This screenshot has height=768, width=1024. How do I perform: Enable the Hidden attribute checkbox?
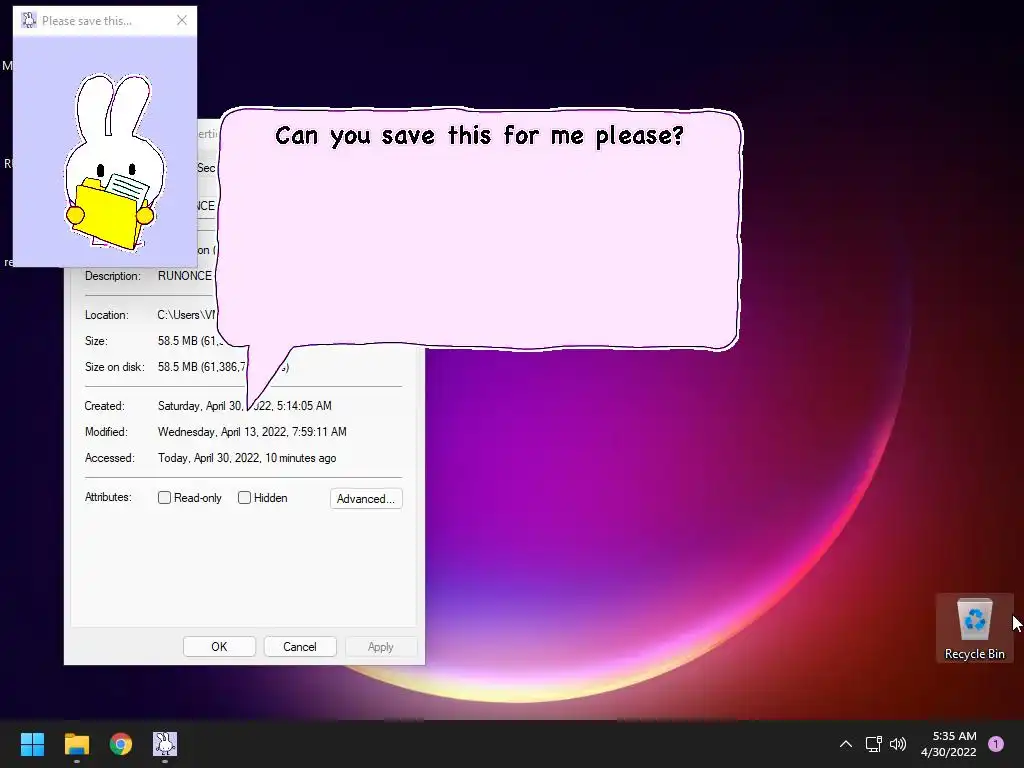244,498
